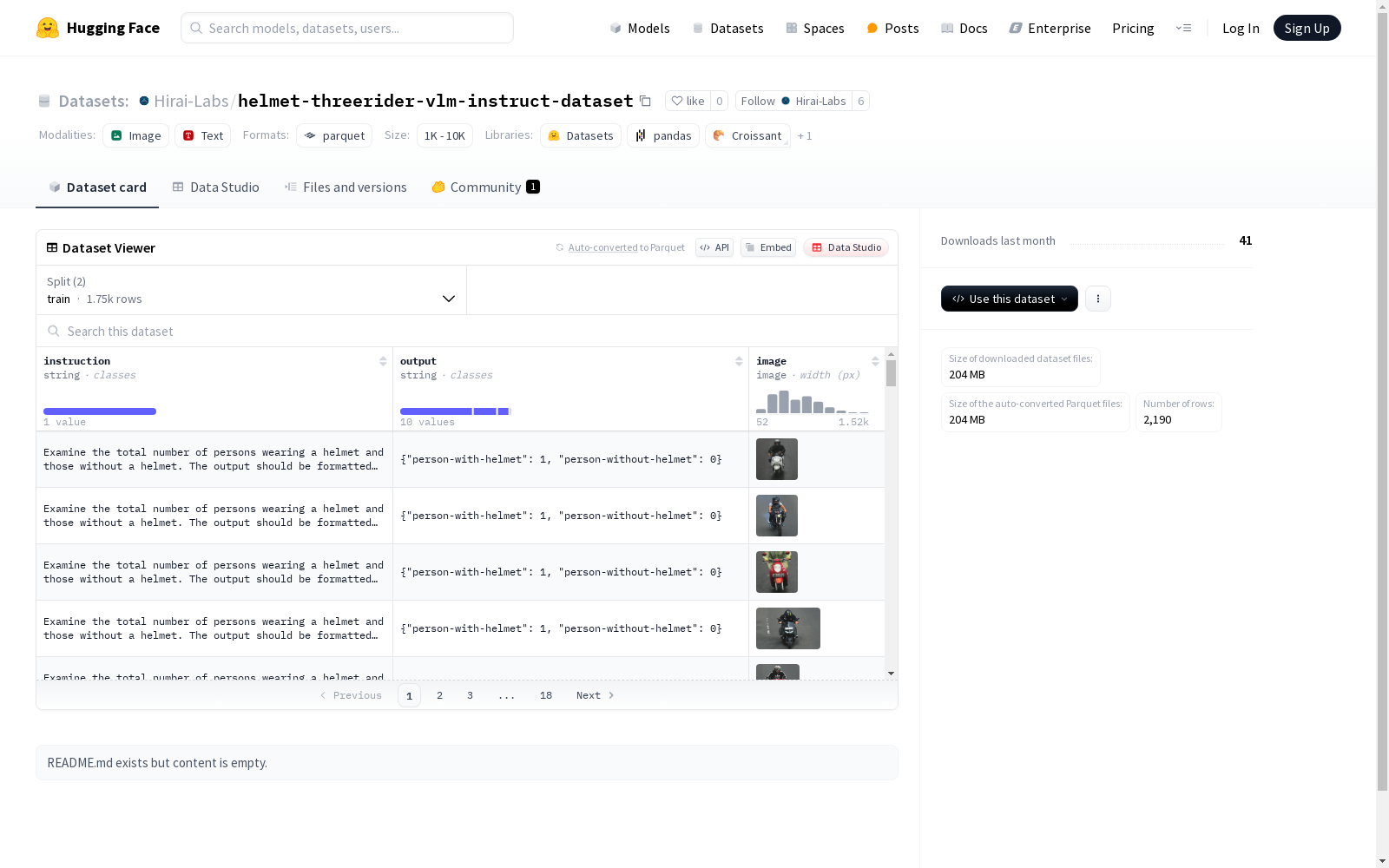1389x868 pixels.
Task: Click the pandas library tag
Action: (x=663, y=135)
